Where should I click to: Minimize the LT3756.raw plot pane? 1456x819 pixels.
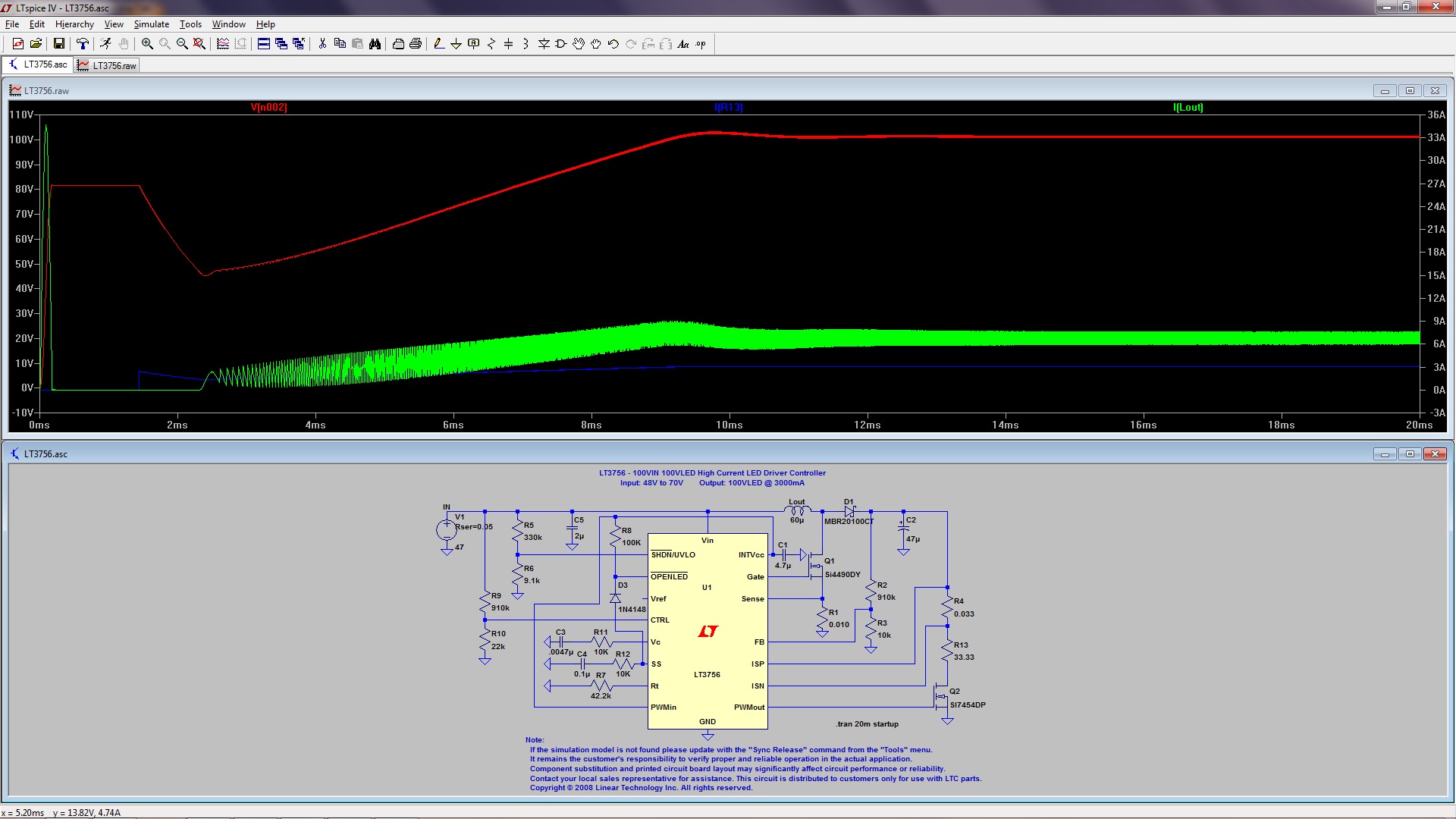point(1385,91)
